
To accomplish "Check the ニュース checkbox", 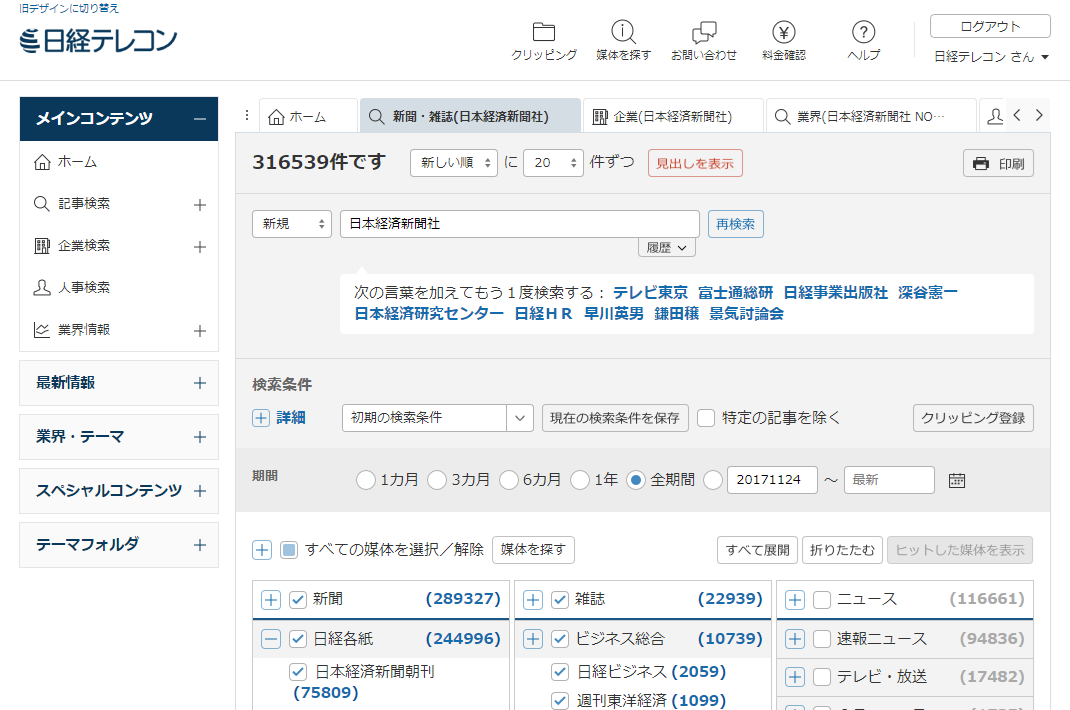I will pos(822,599).
